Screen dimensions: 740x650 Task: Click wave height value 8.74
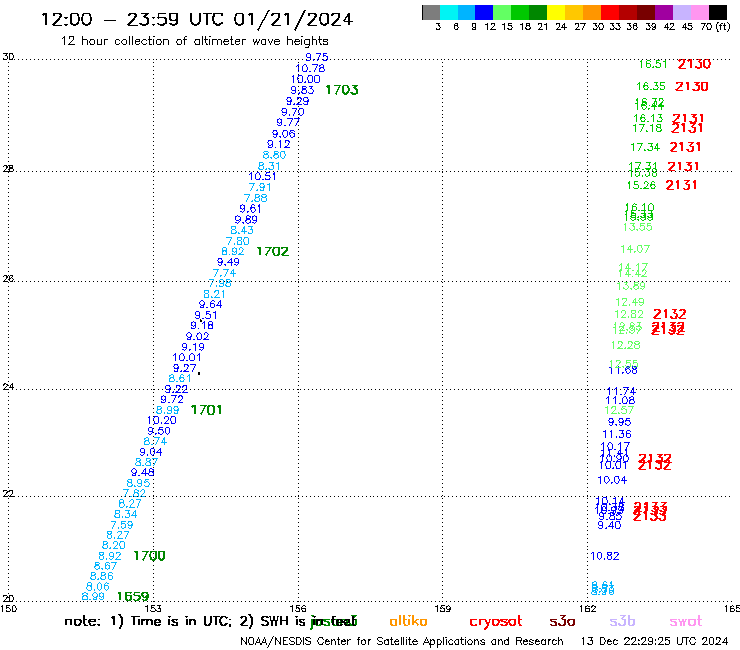(155, 441)
